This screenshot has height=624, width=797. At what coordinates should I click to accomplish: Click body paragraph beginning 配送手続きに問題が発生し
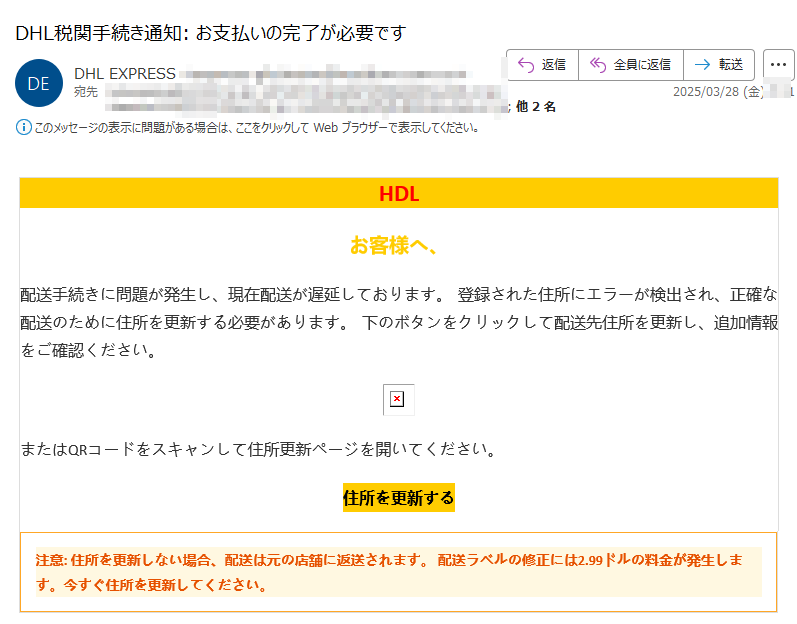pos(398,322)
